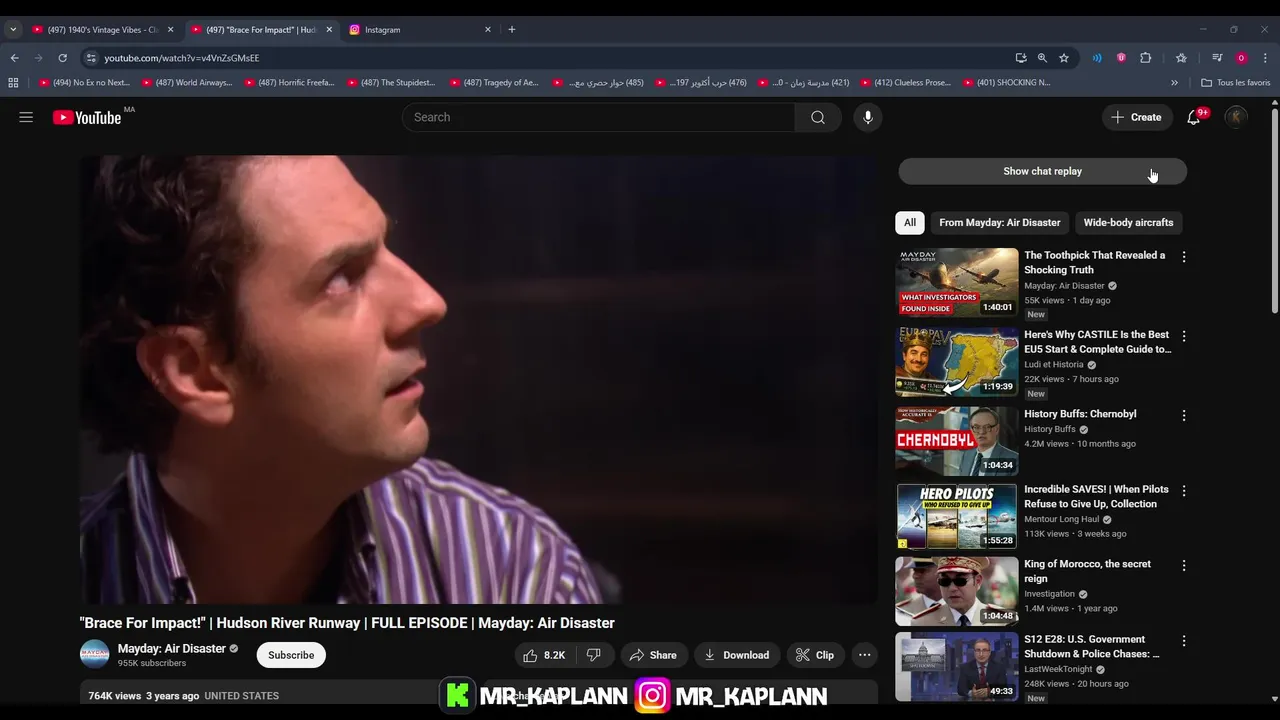The image size is (1280, 720).
Task: Open the three-dot more actions under video
Action: pos(864,655)
